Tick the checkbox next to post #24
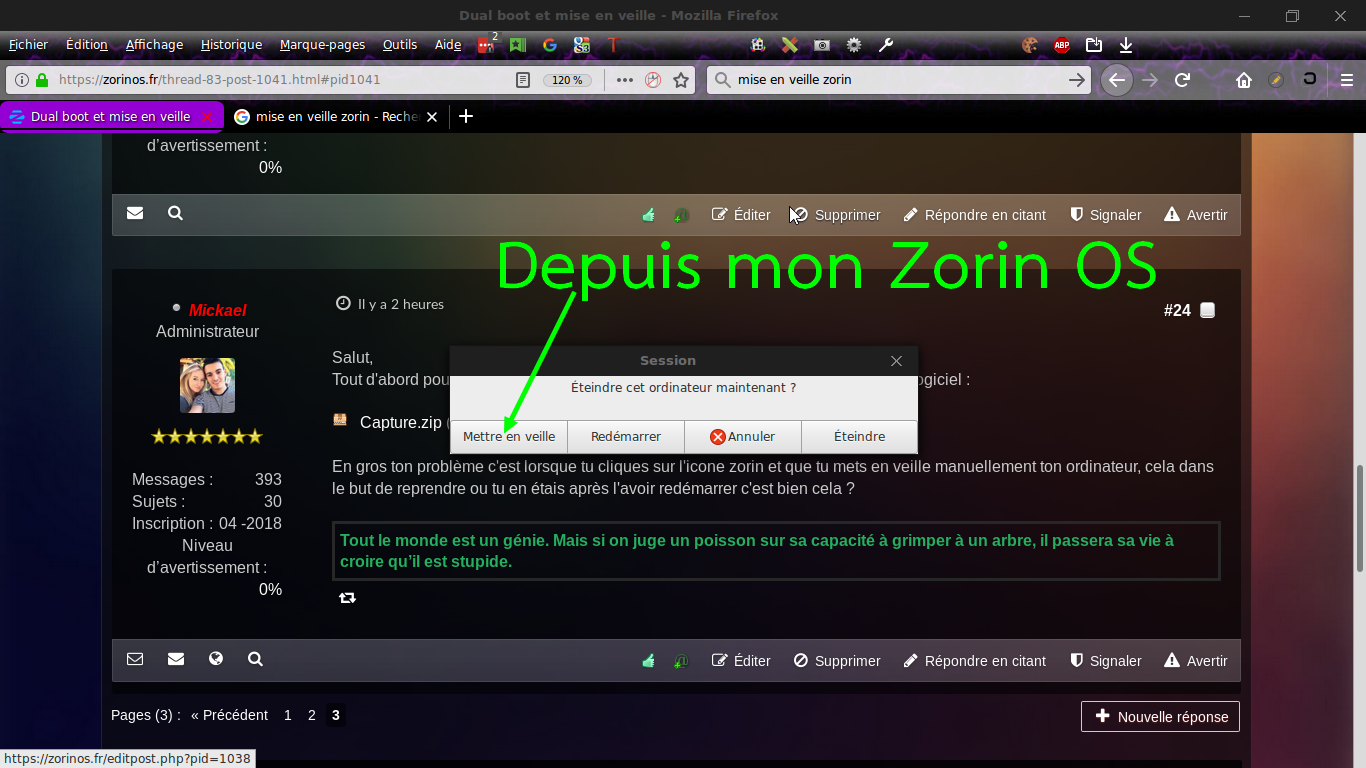Viewport: 1366px width, 768px height. (x=1207, y=311)
